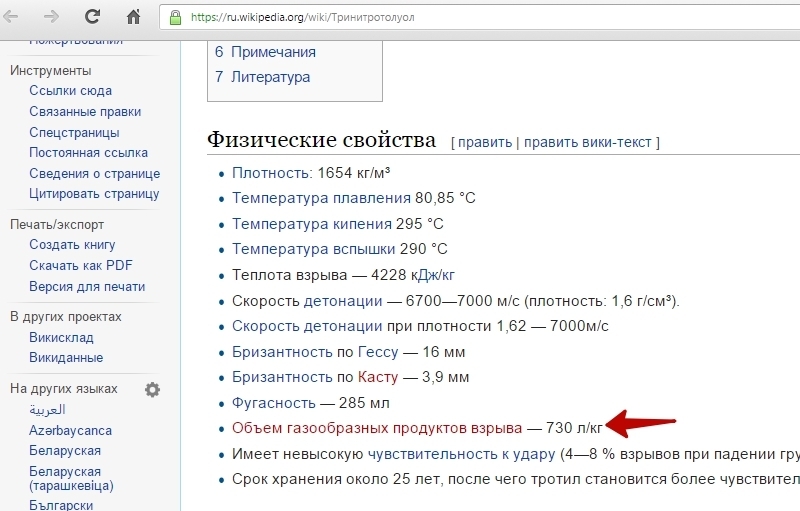Open red link Объем газообразных продуктов взрыва
This screenshot has width=800, height=511.
click(x=376, y=428)
